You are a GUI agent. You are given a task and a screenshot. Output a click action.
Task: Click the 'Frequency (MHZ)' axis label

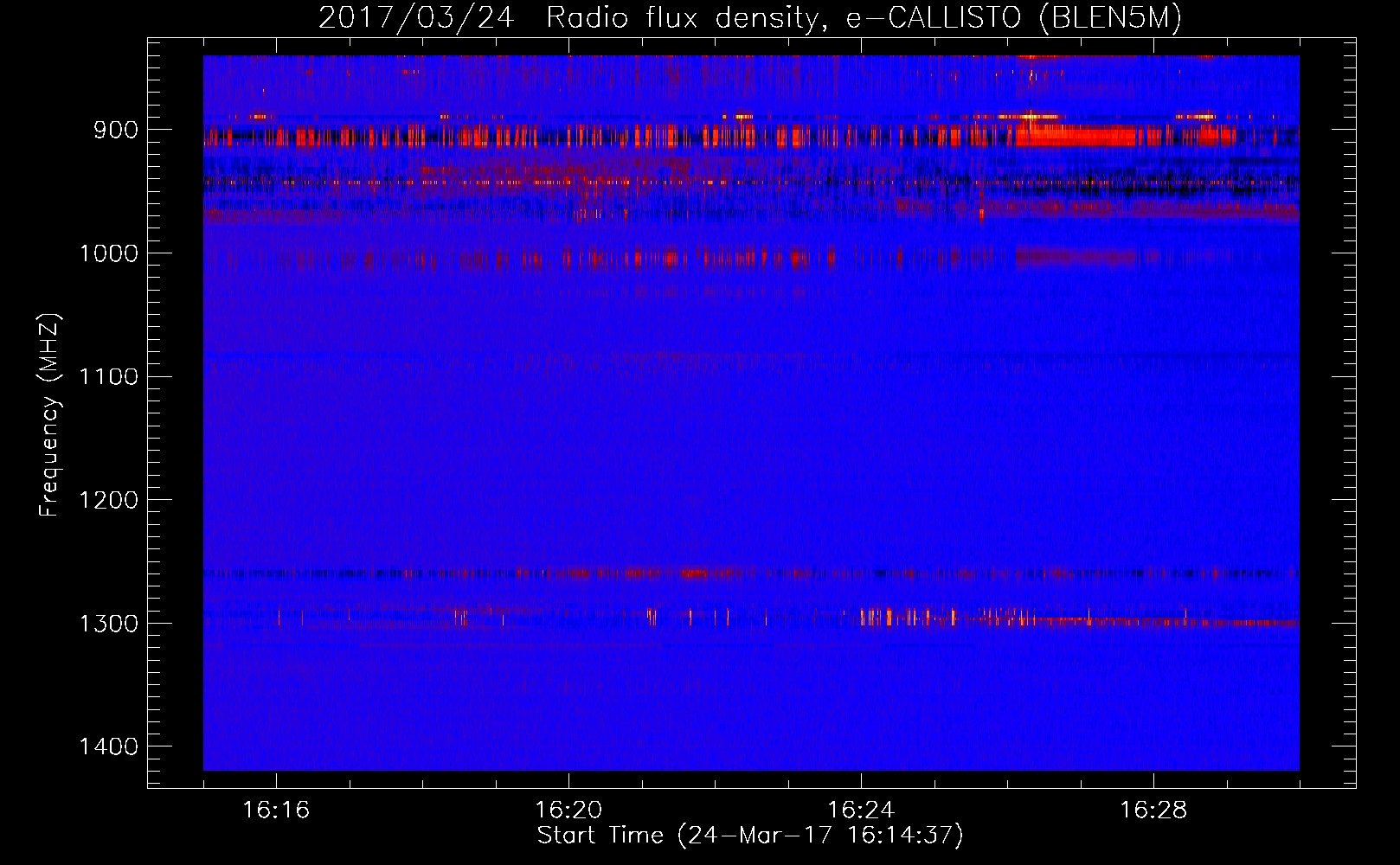click(49, 415)
